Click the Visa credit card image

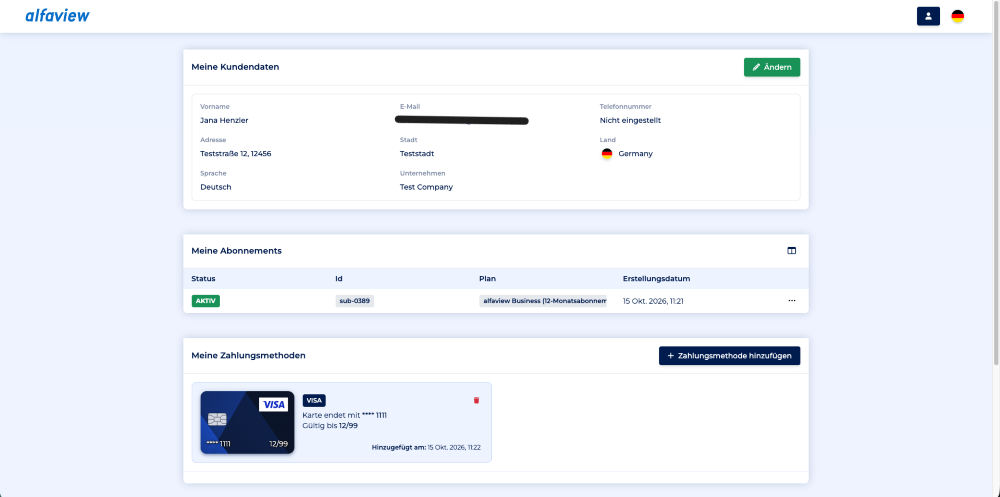click(247, 422)
